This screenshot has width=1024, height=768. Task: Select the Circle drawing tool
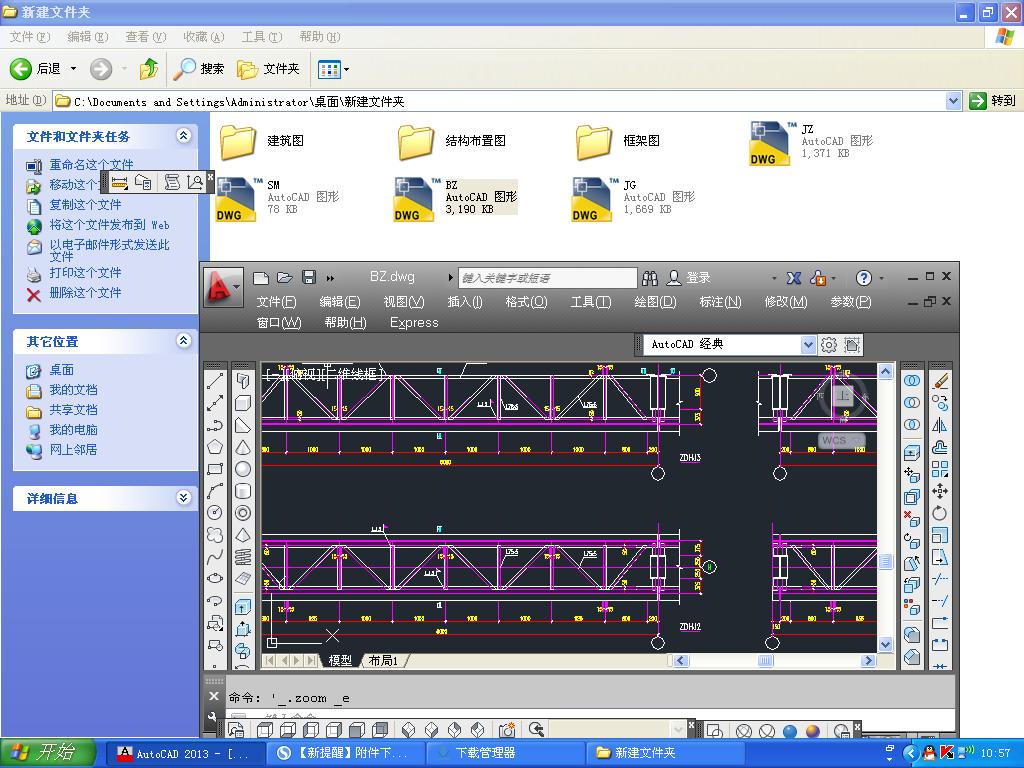click(215, 513)
